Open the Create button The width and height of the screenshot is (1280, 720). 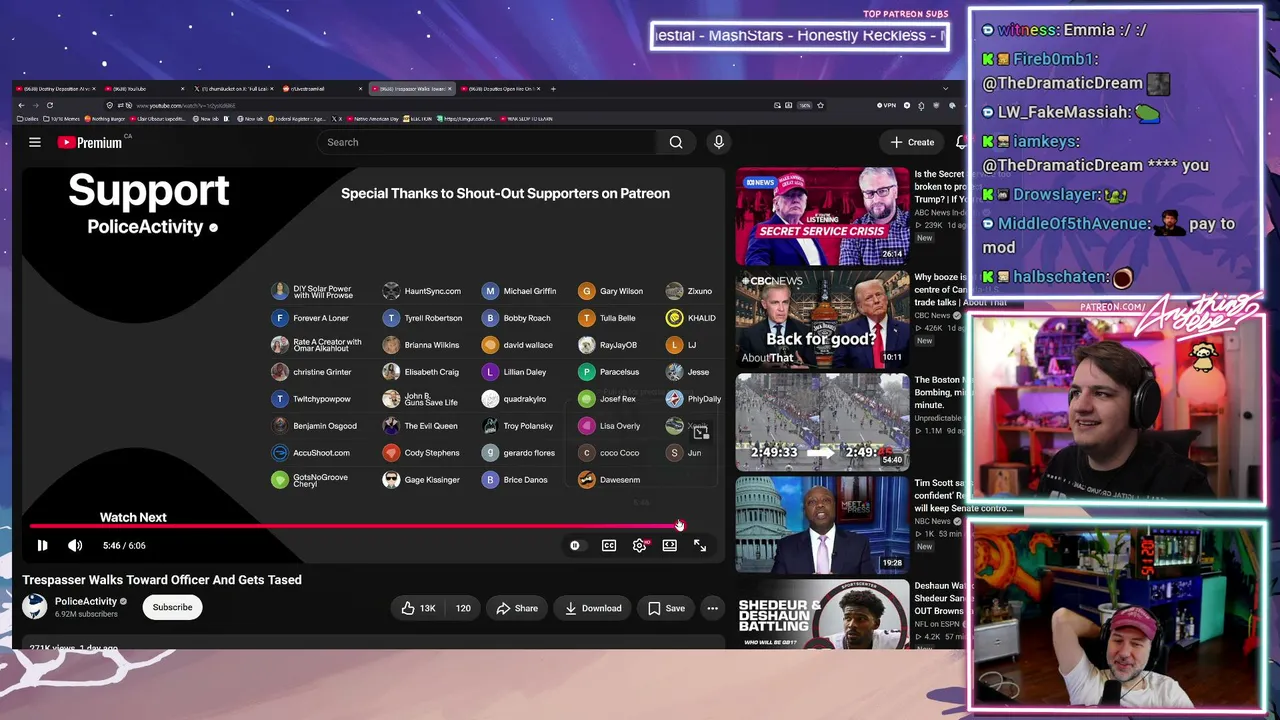click(x=912, y=142)
